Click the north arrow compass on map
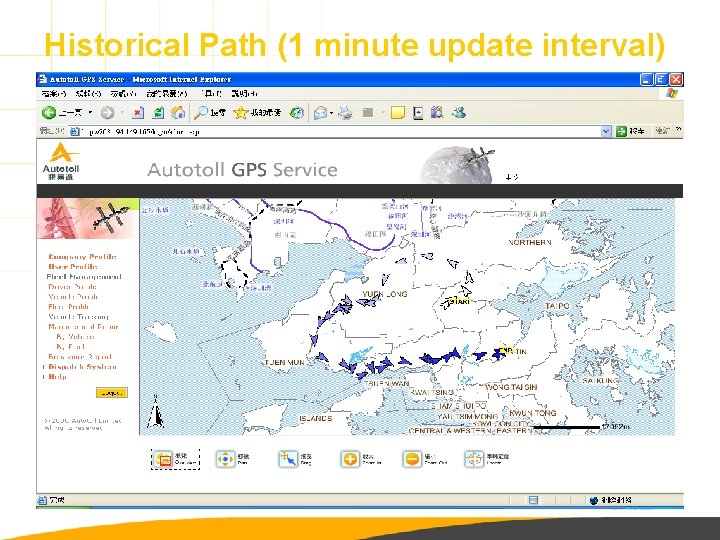Viewport: 720px width, 540px height. (x=156, y=411)
